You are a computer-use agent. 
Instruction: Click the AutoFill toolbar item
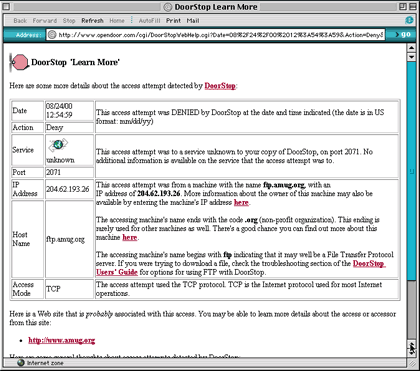coord(149,21)
